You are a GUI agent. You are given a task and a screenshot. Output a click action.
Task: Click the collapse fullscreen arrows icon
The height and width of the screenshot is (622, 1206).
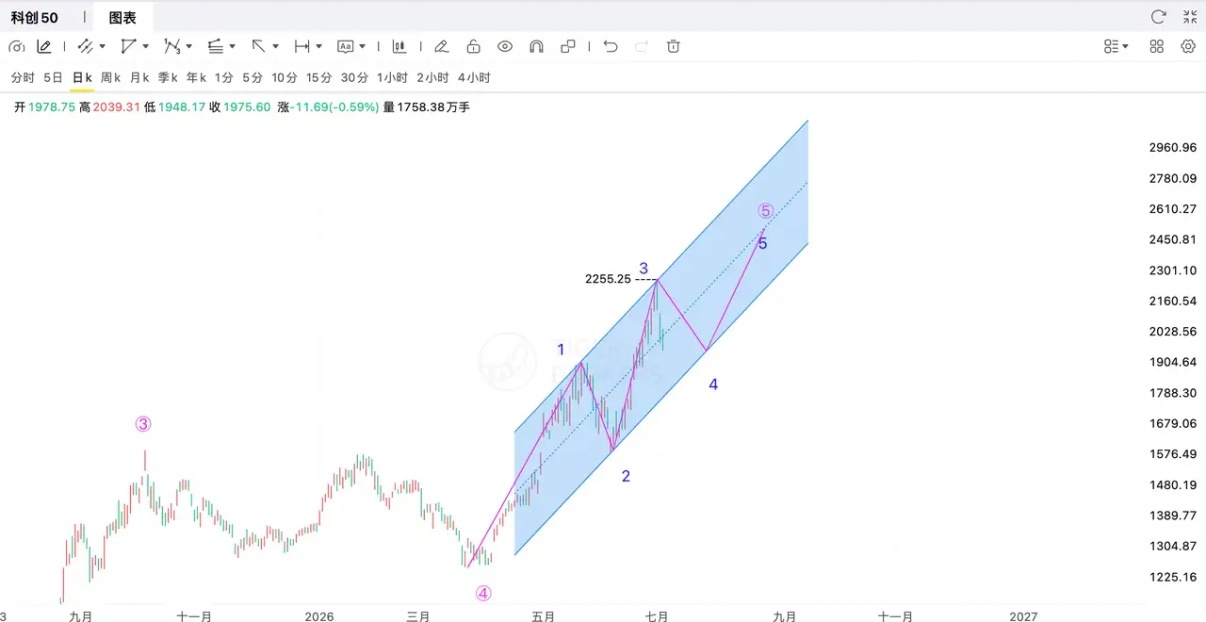1189,17
